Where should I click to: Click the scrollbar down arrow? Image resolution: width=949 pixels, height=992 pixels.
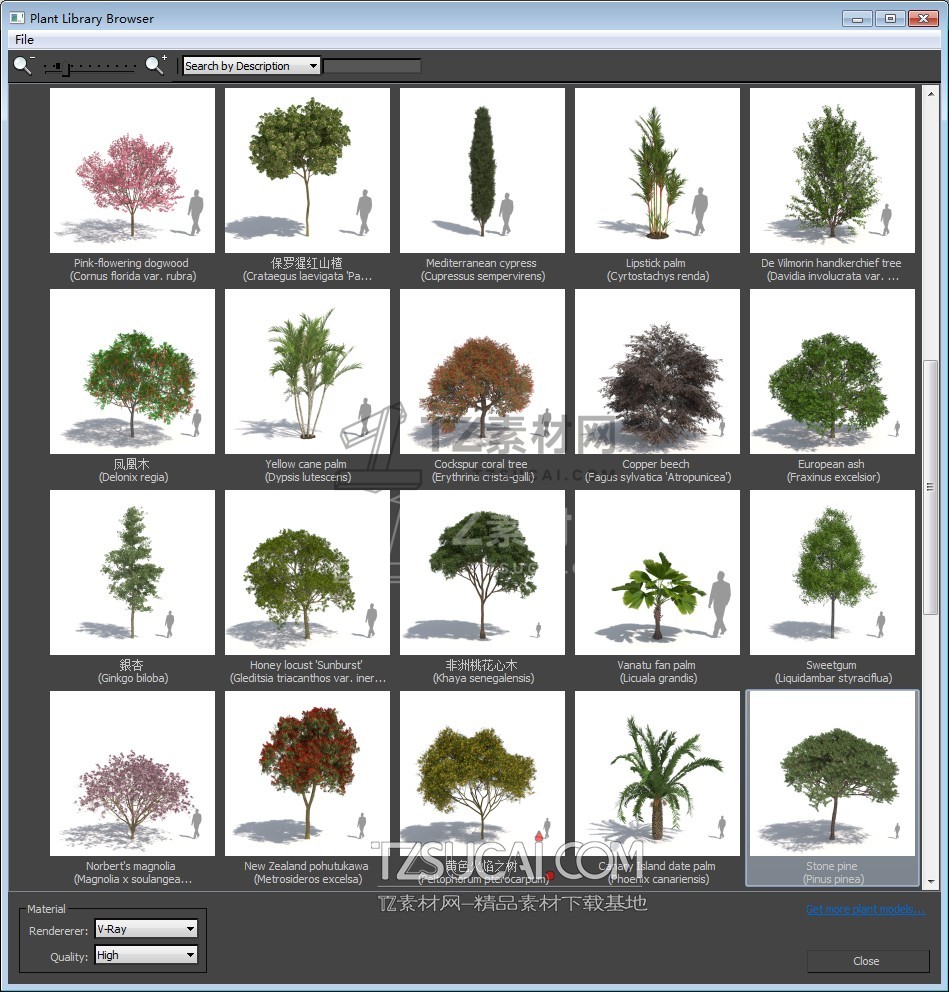coord(931,881)
